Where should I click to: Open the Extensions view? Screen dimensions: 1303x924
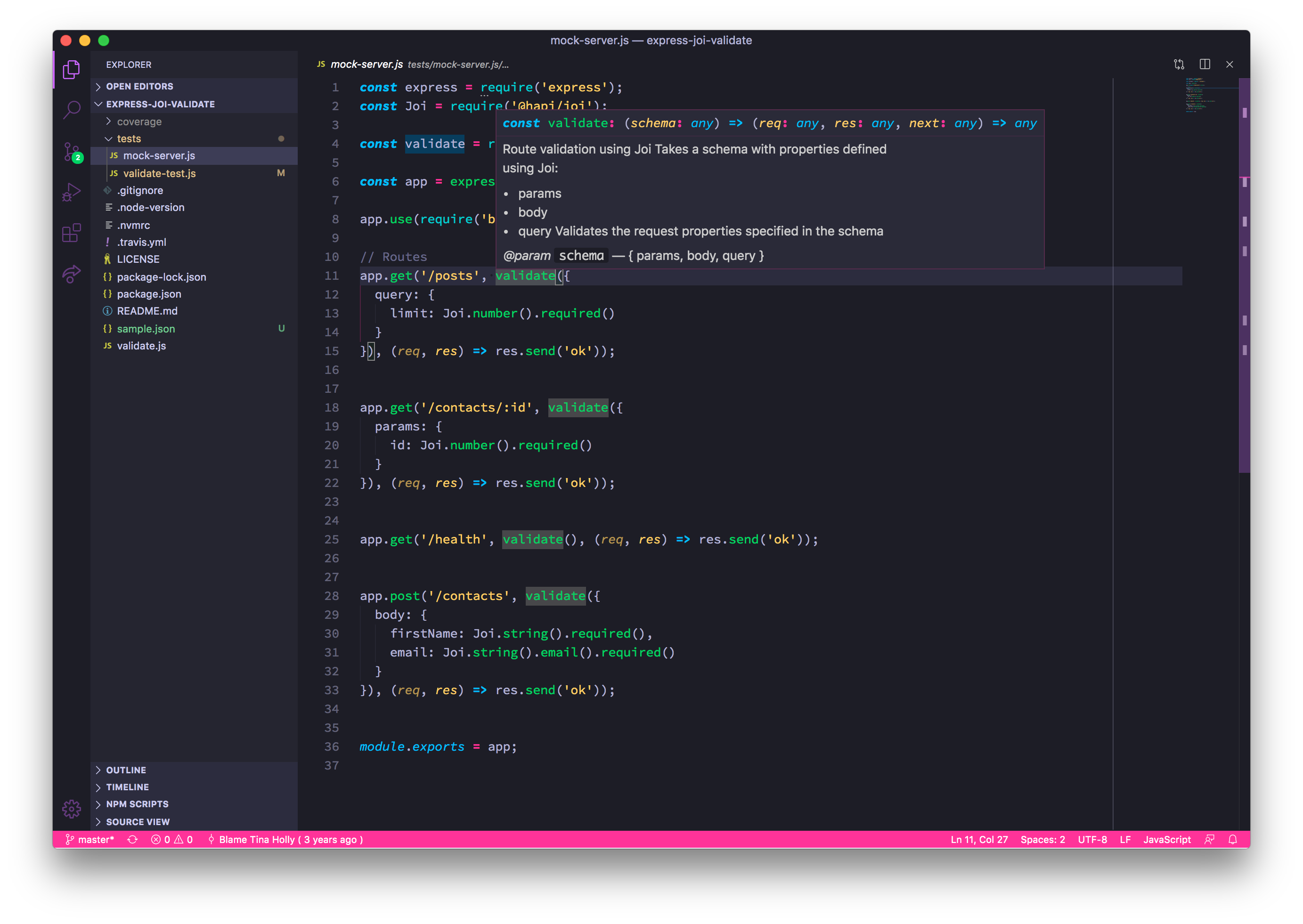click(71, 233)
